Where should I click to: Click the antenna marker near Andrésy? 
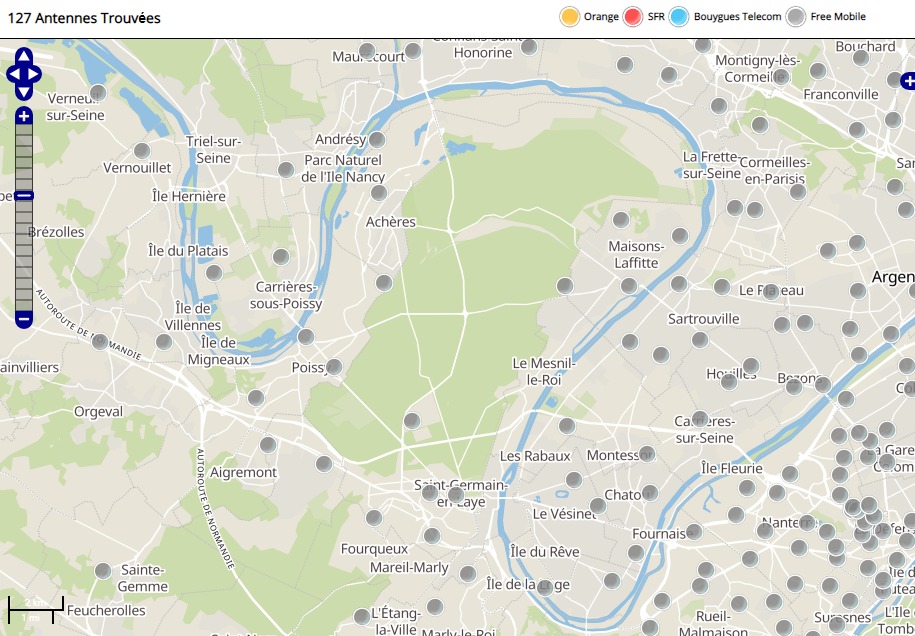(377, 140)
